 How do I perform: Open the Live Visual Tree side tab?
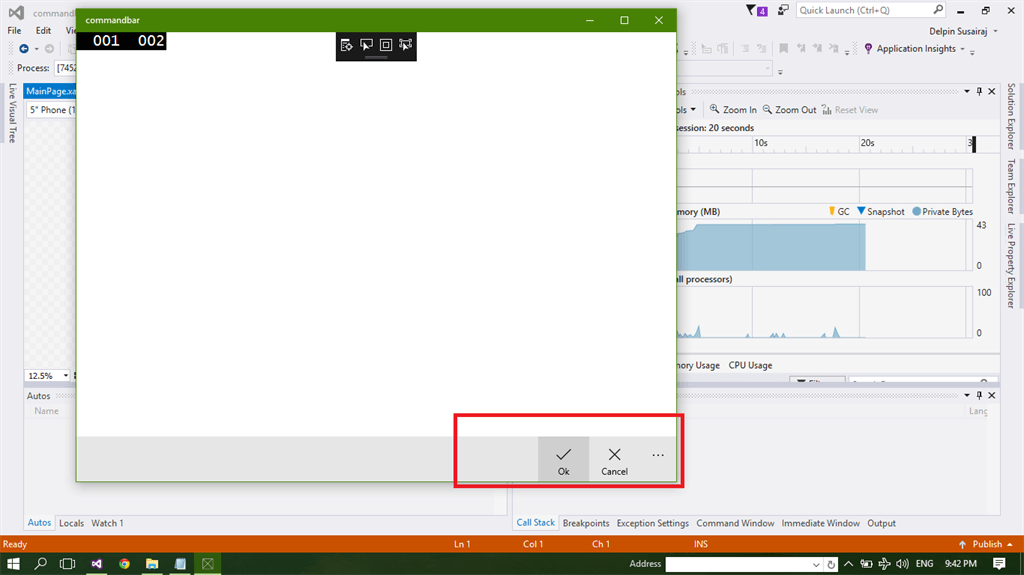[12, 112]
